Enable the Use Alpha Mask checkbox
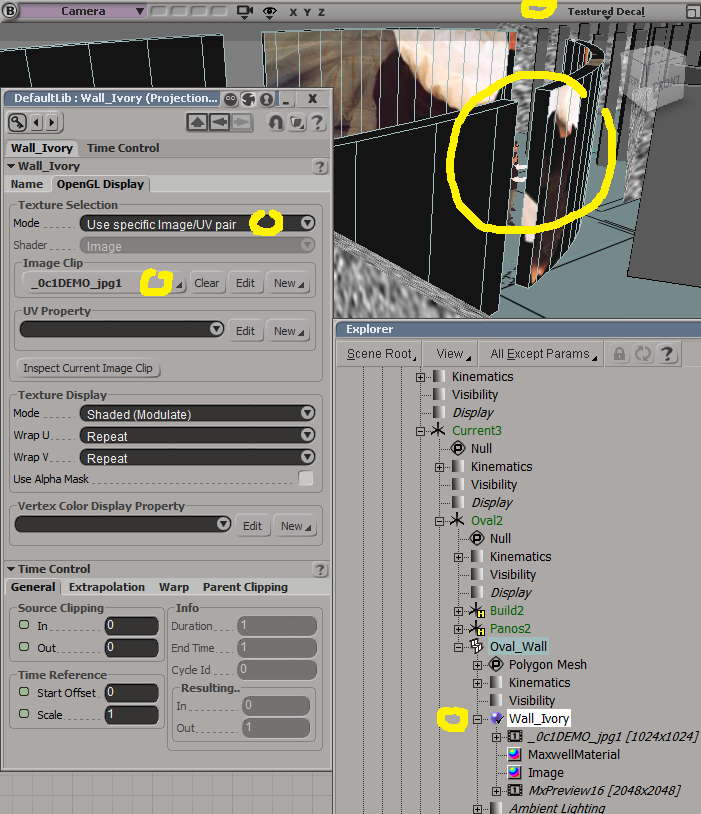 306,479
